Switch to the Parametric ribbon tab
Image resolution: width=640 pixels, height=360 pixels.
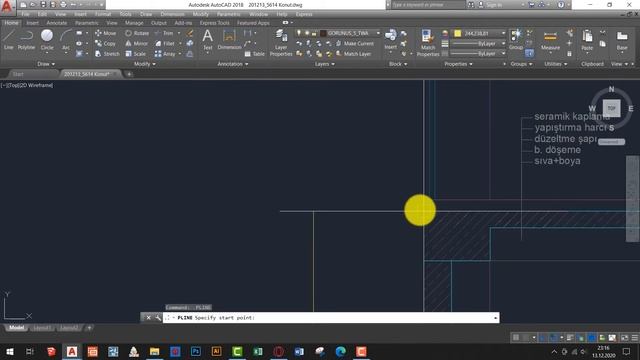pos(87,23)
